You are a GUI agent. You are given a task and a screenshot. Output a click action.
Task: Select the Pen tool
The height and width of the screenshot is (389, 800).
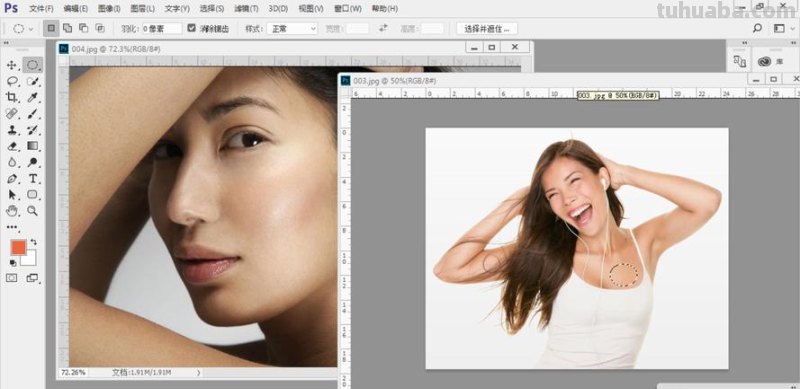(x=12, y=179)
